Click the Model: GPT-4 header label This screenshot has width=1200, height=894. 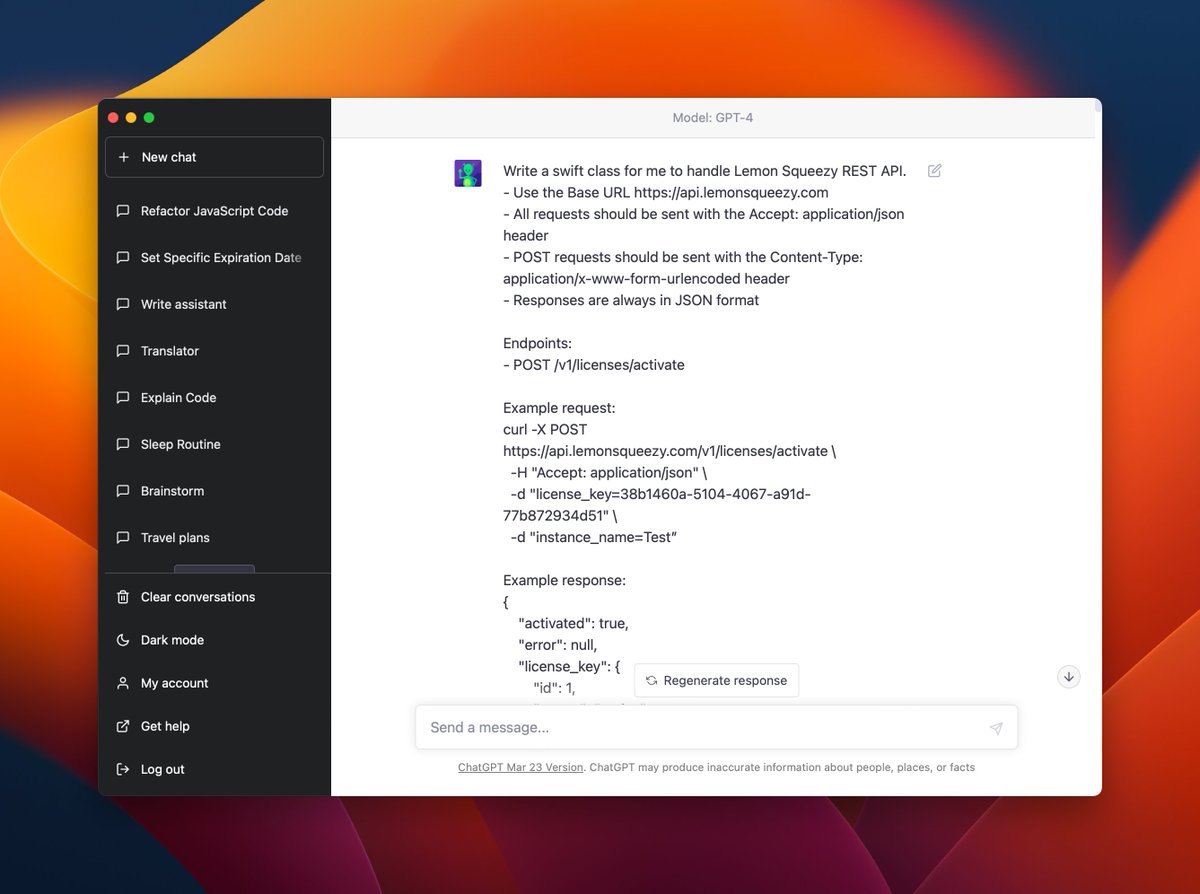(713, 118)
